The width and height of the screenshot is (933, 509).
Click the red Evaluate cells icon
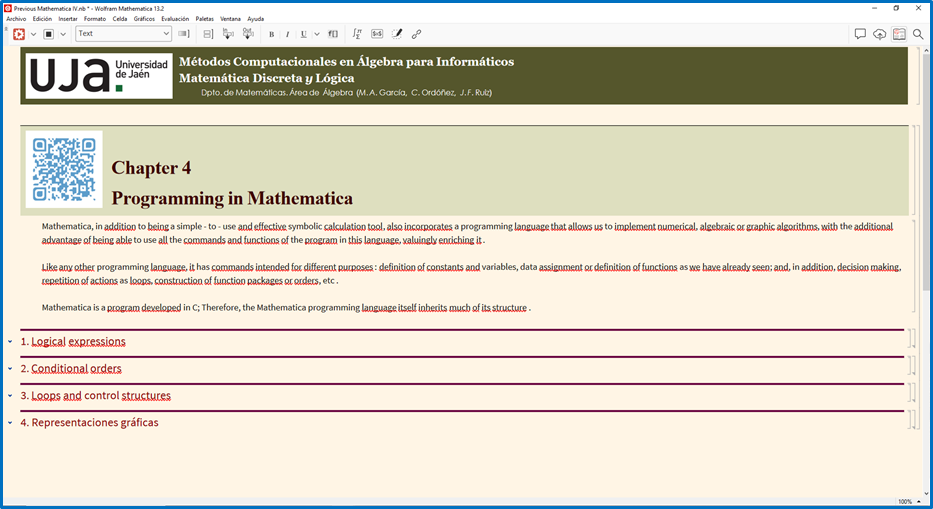[19, 34]
